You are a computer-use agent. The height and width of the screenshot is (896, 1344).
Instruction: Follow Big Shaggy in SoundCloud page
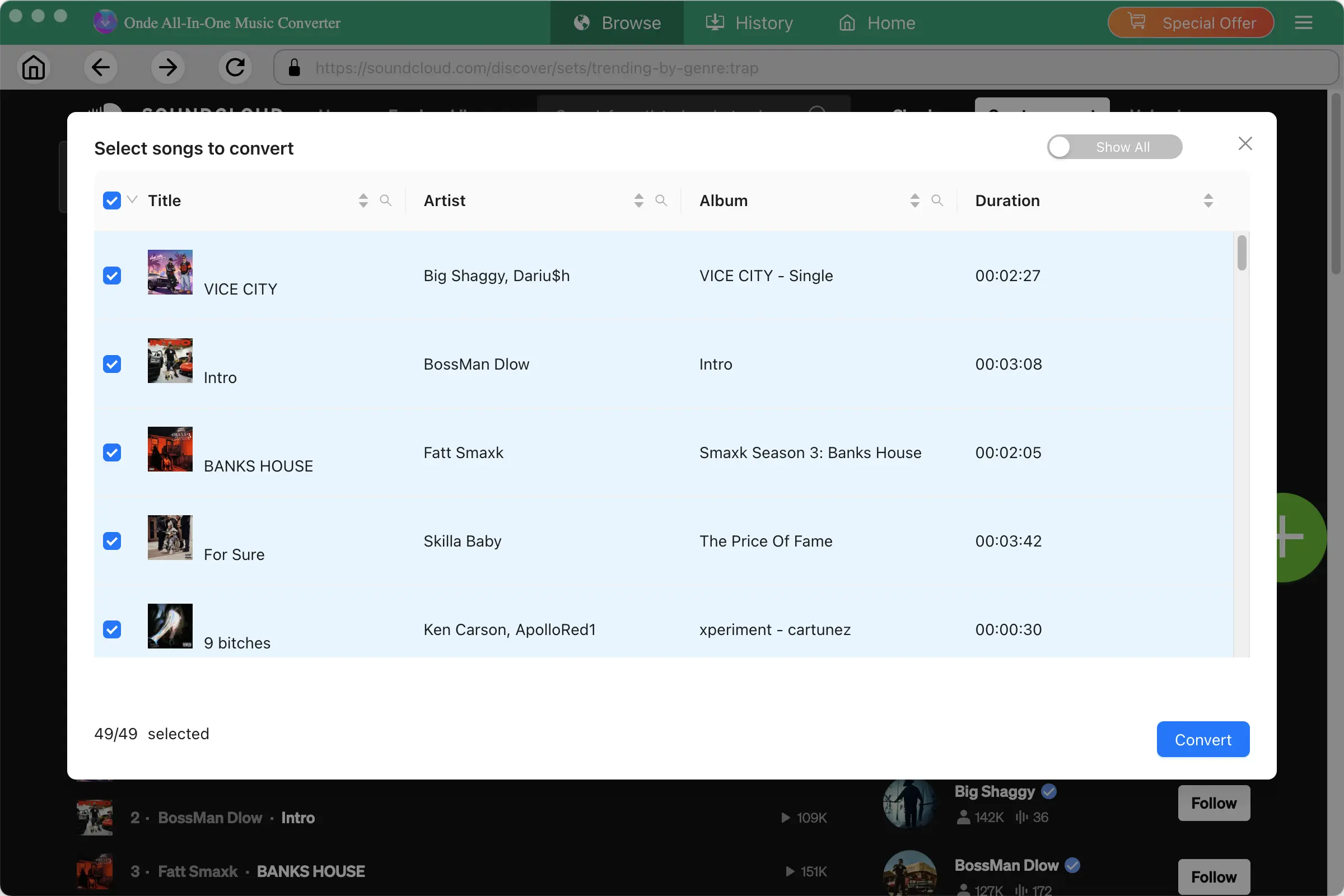coord(1214,803)
